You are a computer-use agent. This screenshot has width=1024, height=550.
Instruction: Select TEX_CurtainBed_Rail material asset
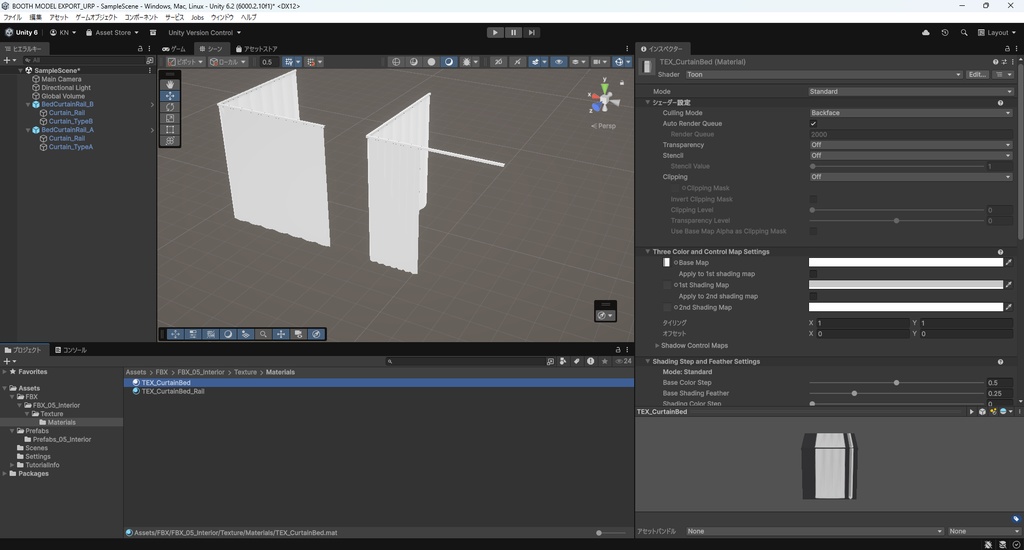[172, 391]
